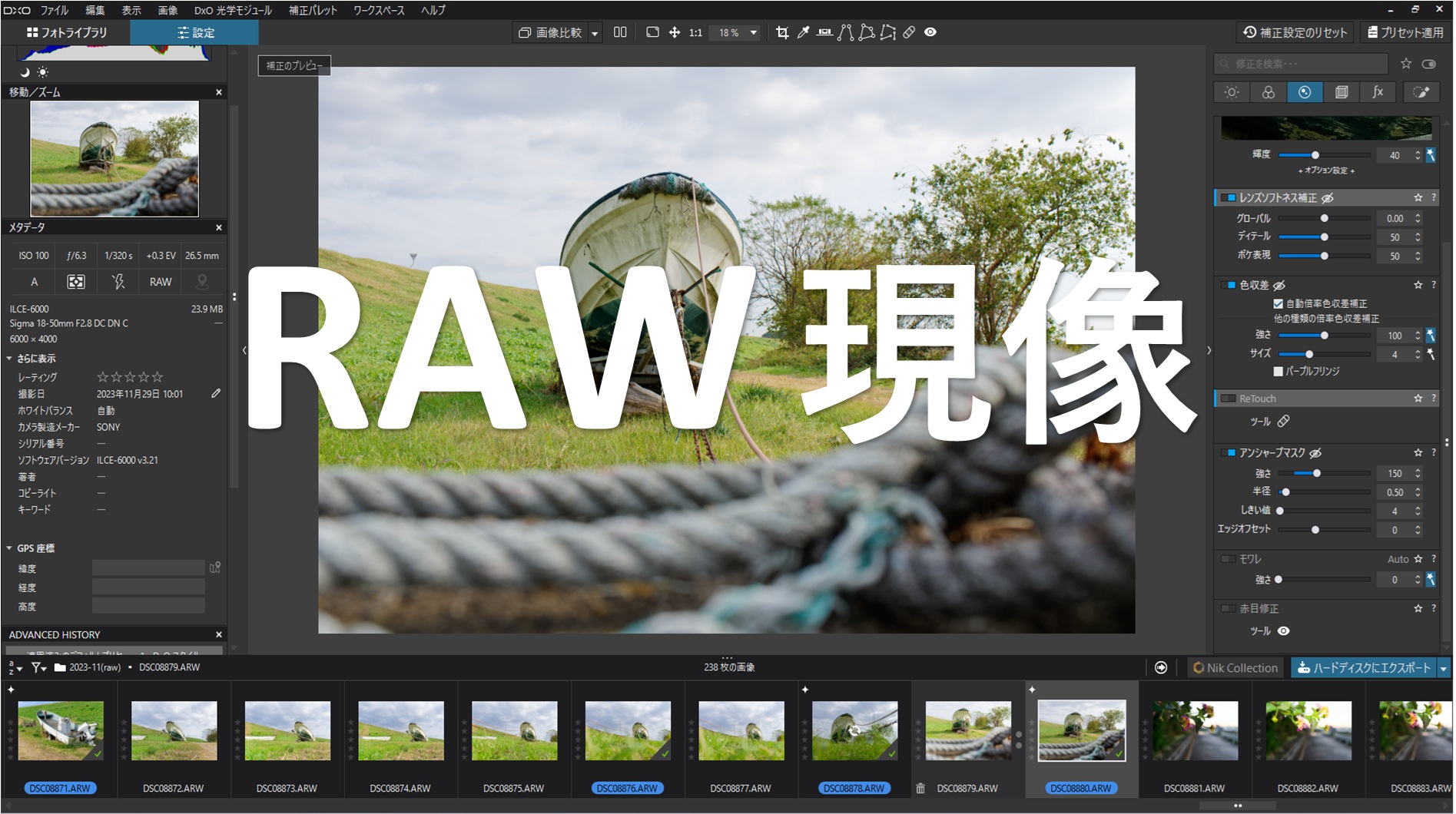This screenshot has width=1456, height=814.
Task: Toggle モワレ correction switch
Action: click(x=1228, y=559)
